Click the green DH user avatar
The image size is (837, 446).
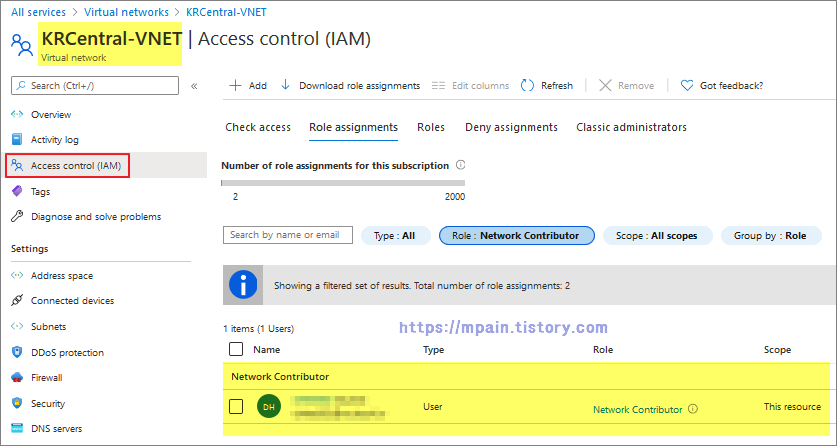pyautogui.click(x=269, y=407)
